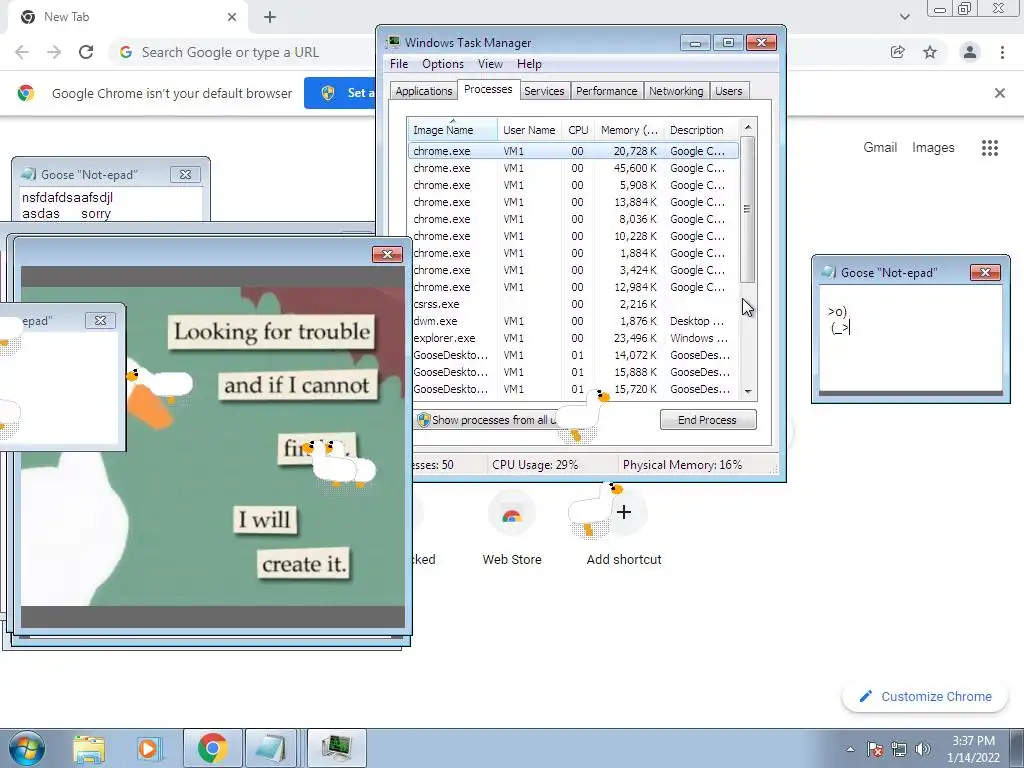The image size is (1024, 768).
Task: Click Chrome back navigation arrow
Action: [22, 52]
